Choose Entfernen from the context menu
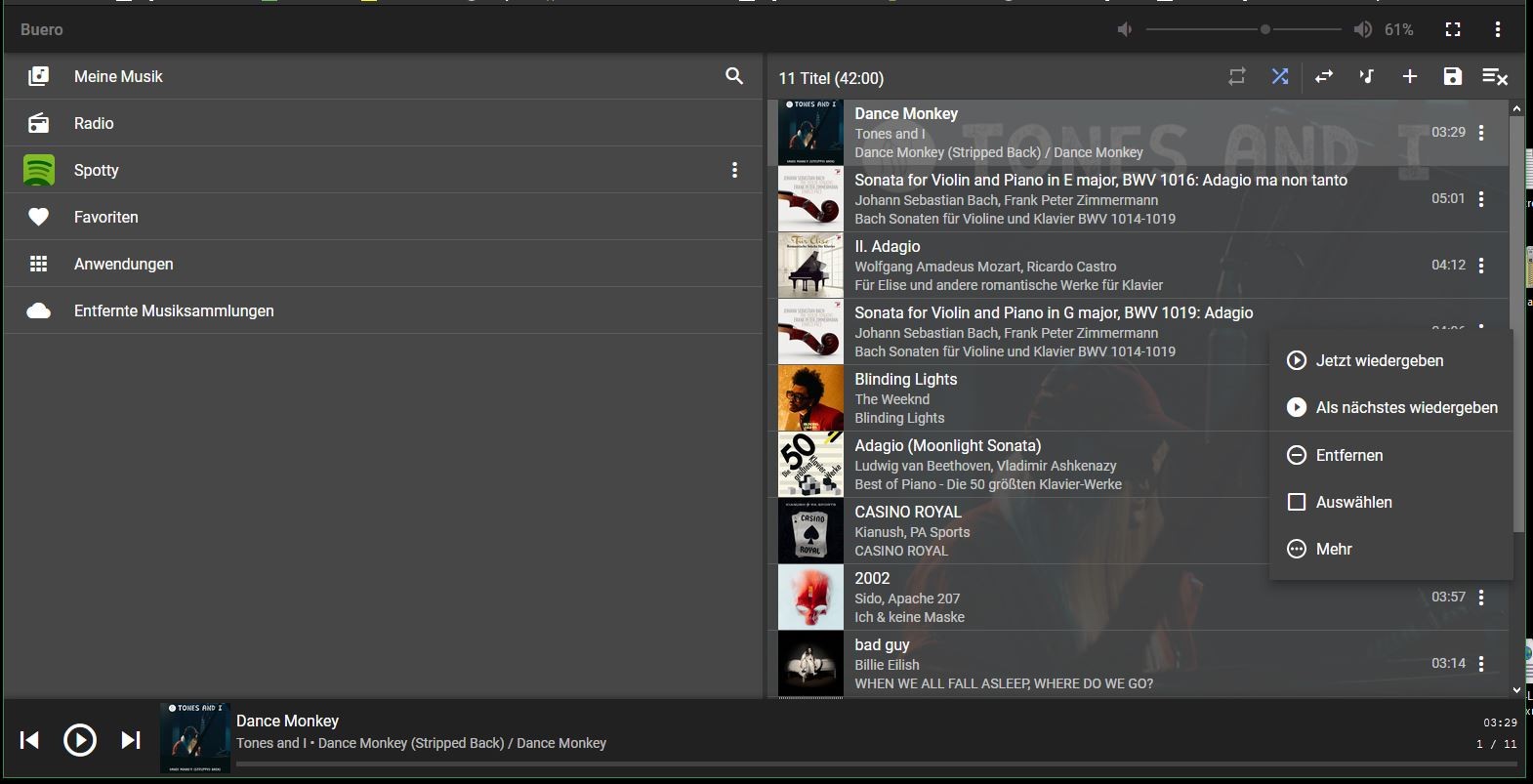1533x784 pixels. pyautogui.click(x=1348, y=455)
